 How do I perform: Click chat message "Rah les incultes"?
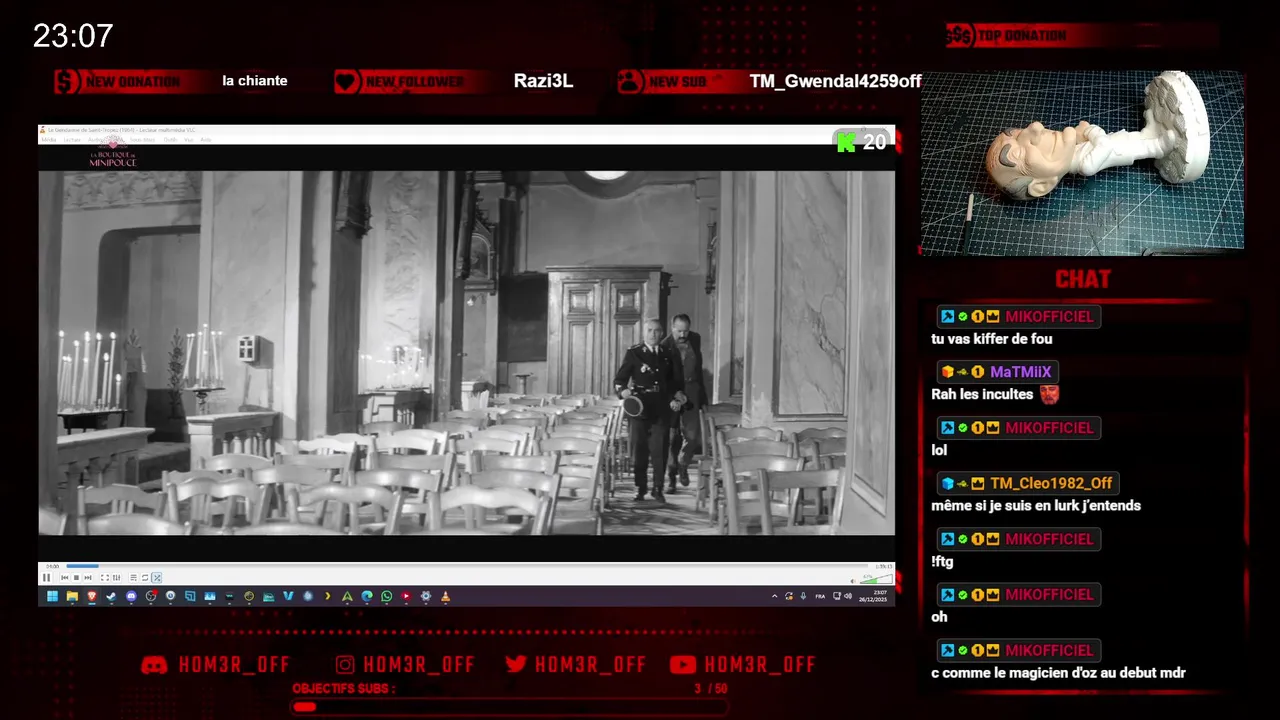click(x=982, y=394)
